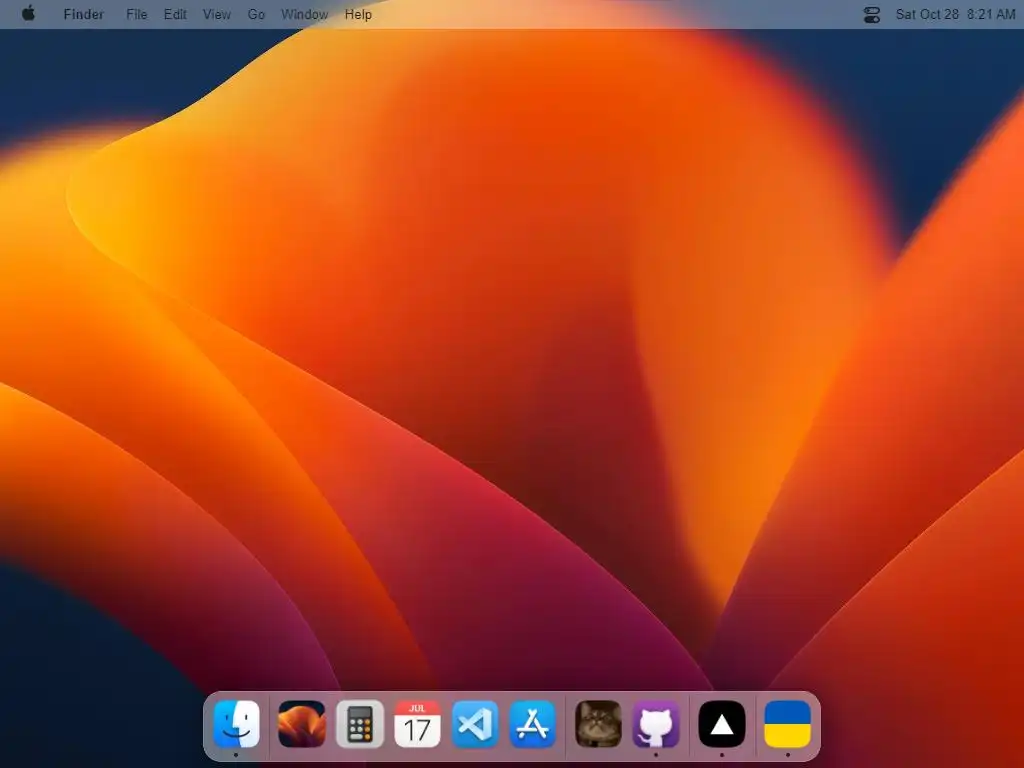1024x768 pixels.
Task: Open the Apple menu
Action: [x=28, y=14]
